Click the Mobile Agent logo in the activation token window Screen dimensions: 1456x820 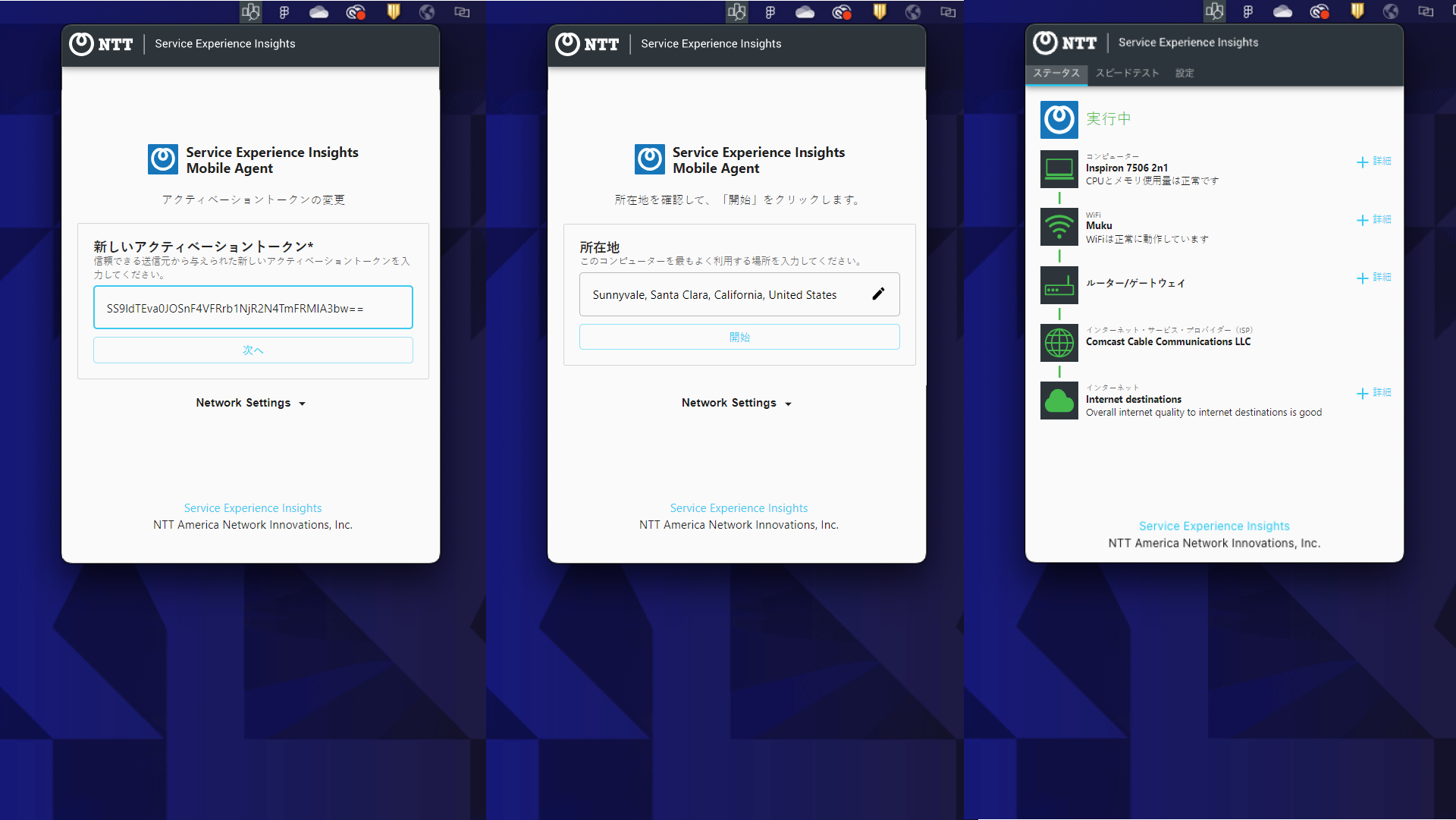(163, 160)
